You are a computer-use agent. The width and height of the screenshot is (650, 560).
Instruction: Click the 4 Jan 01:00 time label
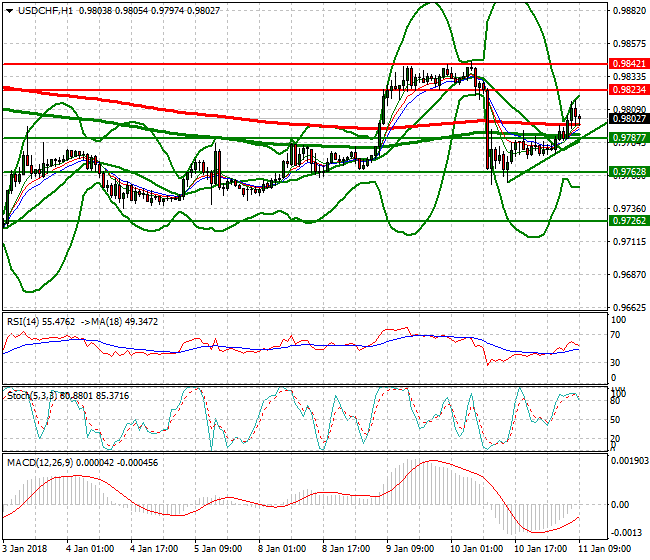(91, 549)
